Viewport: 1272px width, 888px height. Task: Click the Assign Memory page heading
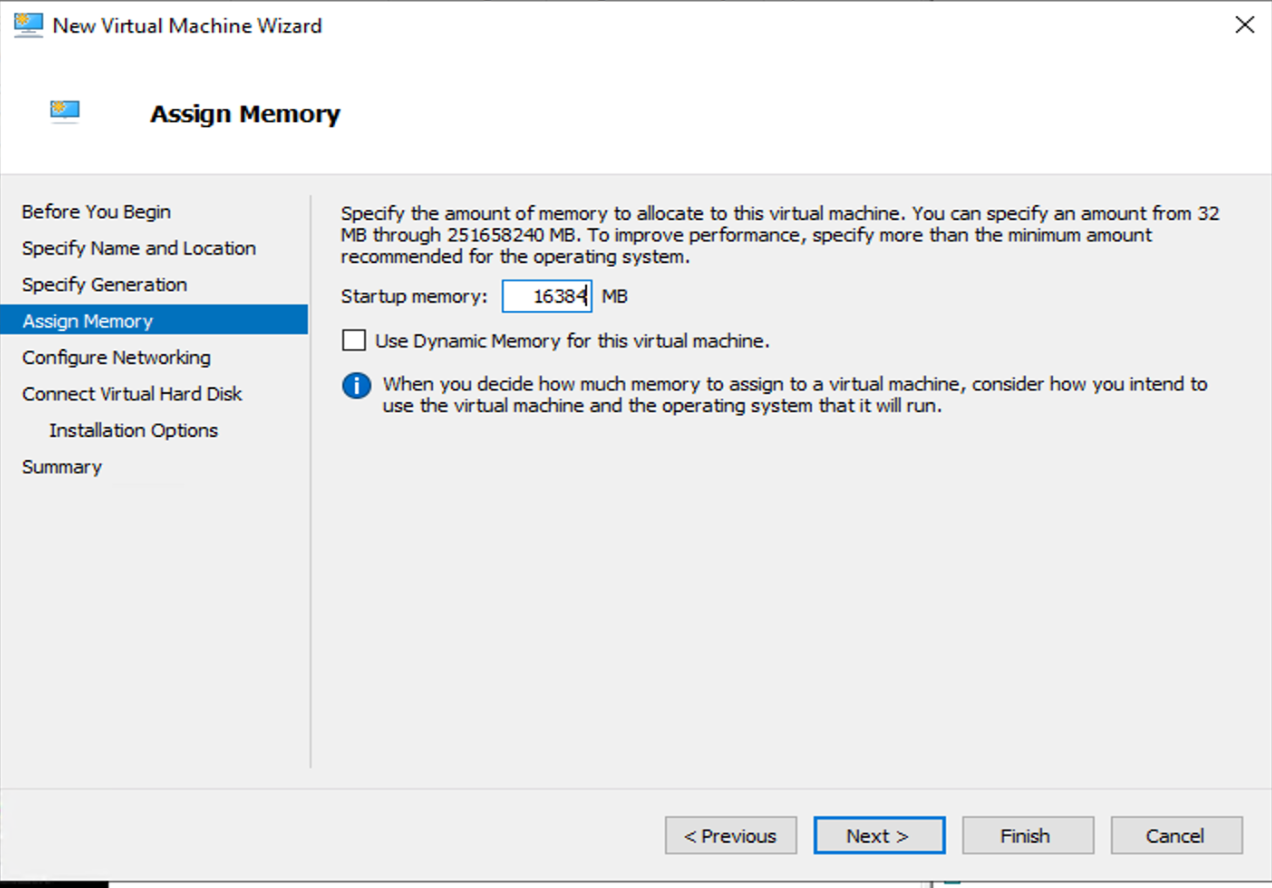[245, 114]
